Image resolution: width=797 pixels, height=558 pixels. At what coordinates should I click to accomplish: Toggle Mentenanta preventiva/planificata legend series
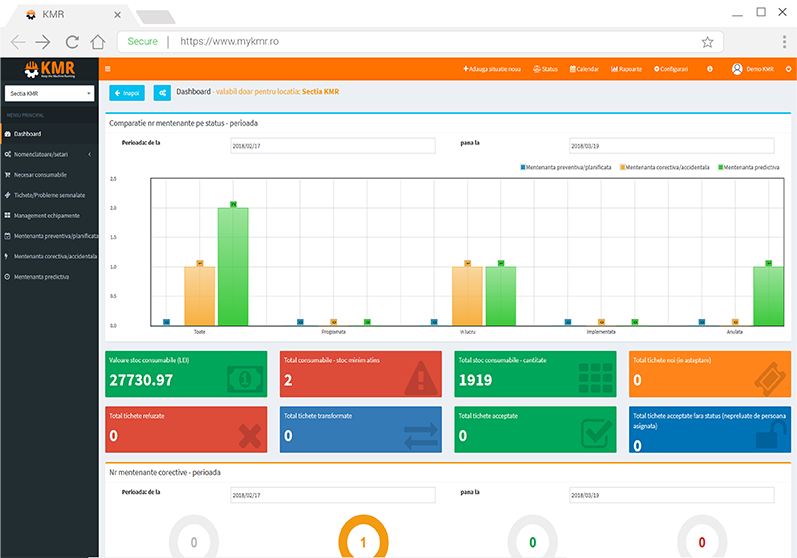[x=567, y=167]
